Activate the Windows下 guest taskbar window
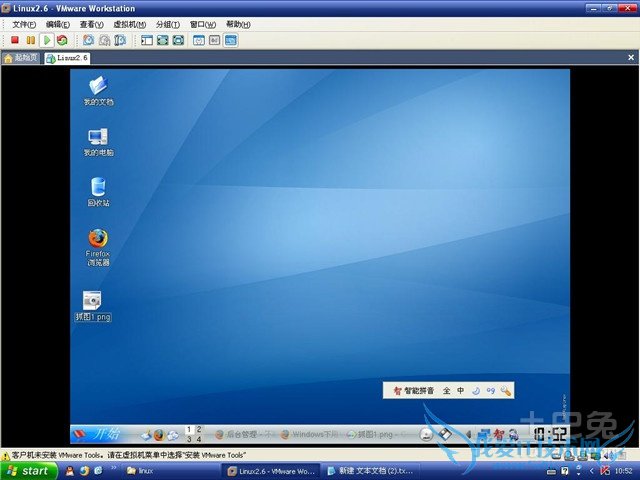Image resolution: width=640 pixels, height=480 pixels. 311,435
